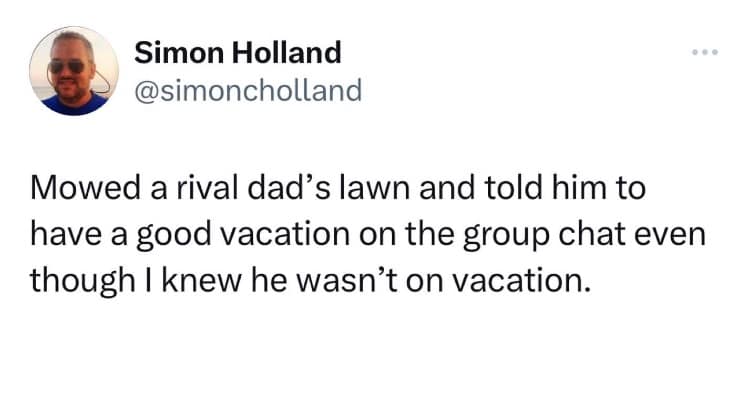Image resolution: width=738 pixels, height=414 pixels.
Task: Click Simon Holland's profile picture
Action: click(x=73, y=70)
